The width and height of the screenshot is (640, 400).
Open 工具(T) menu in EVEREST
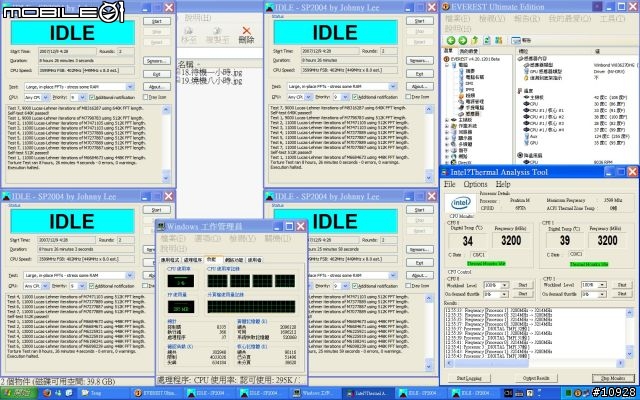(612, 19)
